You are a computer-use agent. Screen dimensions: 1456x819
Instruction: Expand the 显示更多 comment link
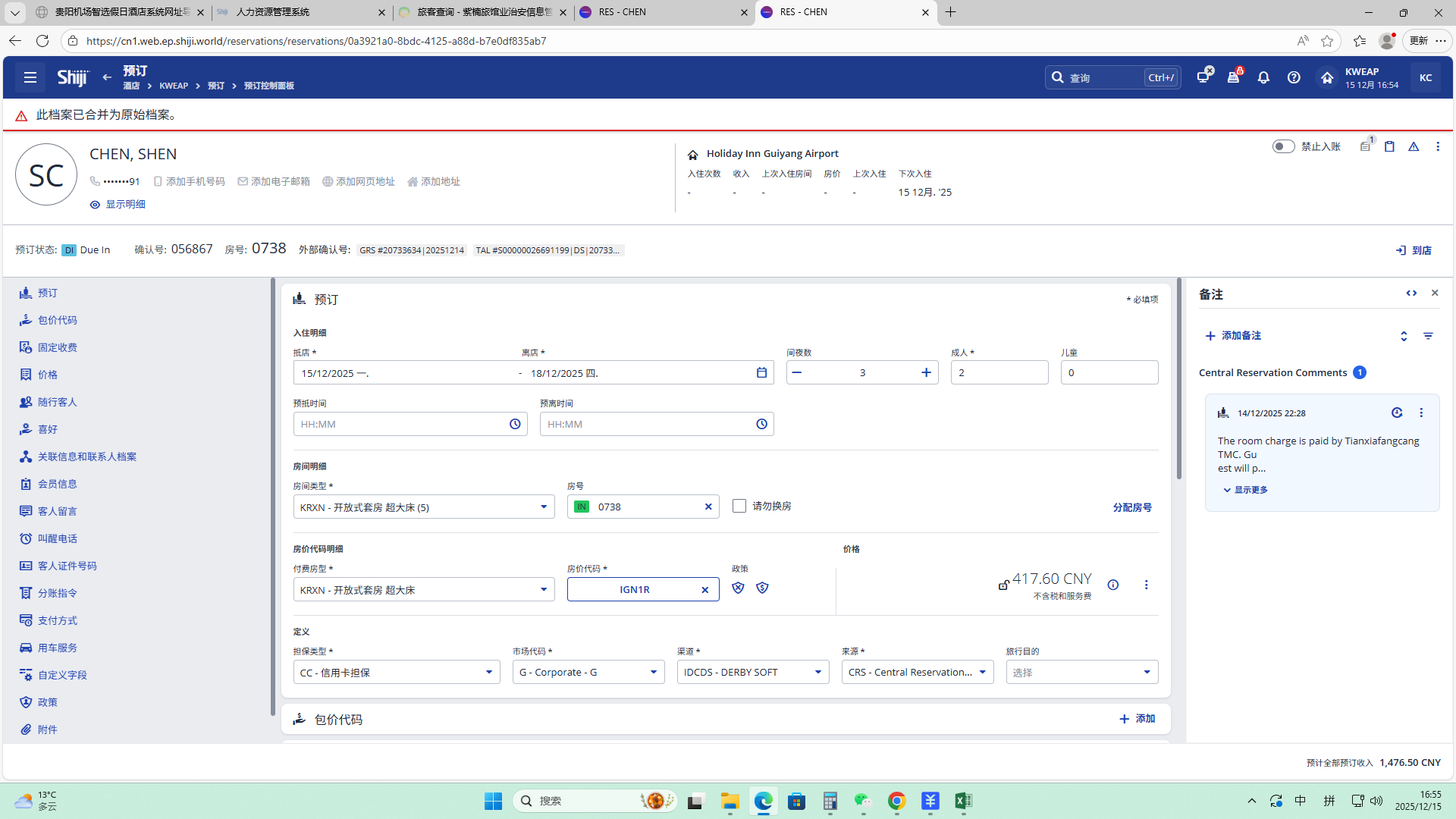point(1245,490)
